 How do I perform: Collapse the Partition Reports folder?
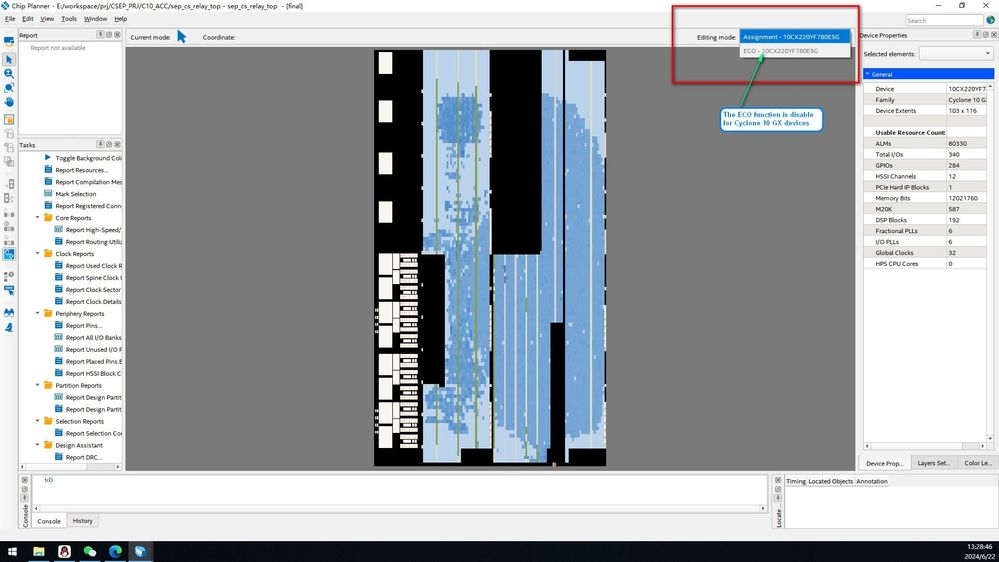point(38,385)
